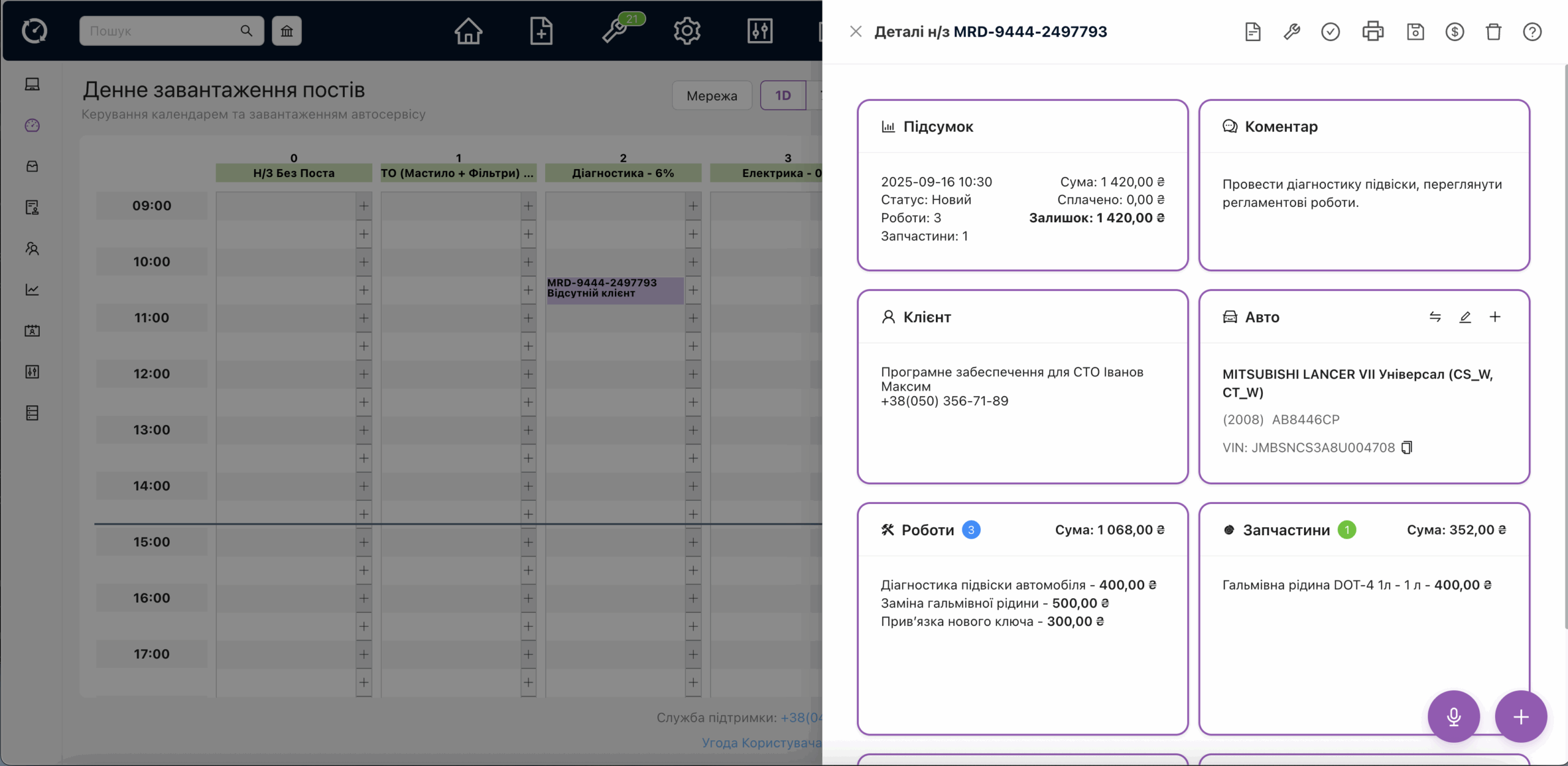Switch to the Мережа view
This screenshot has width=1568, height=766.
coord(712,96)
